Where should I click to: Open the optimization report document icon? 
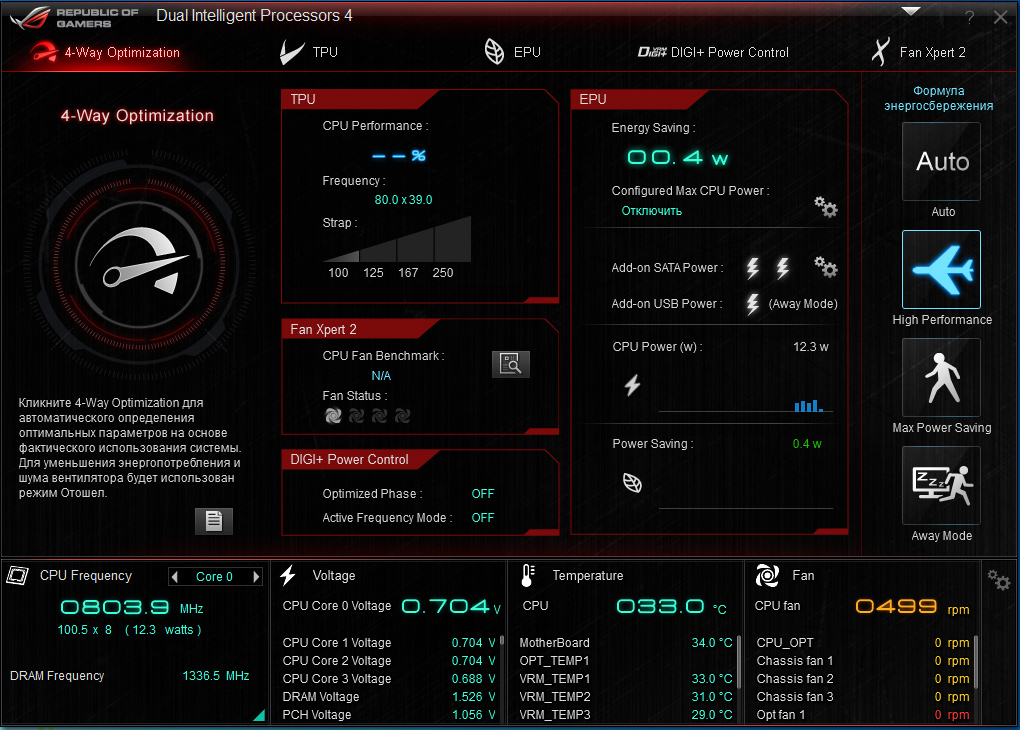pyautogui.click(x=214, y=521)
